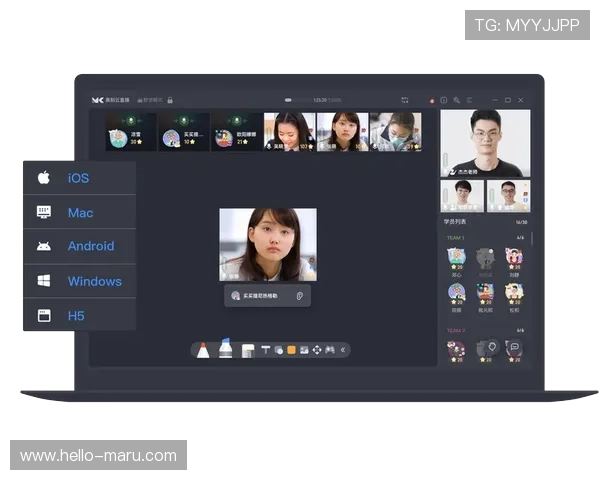Select the Text tool (T icon)
Screen dimensions: 600x480
point(266,350)
